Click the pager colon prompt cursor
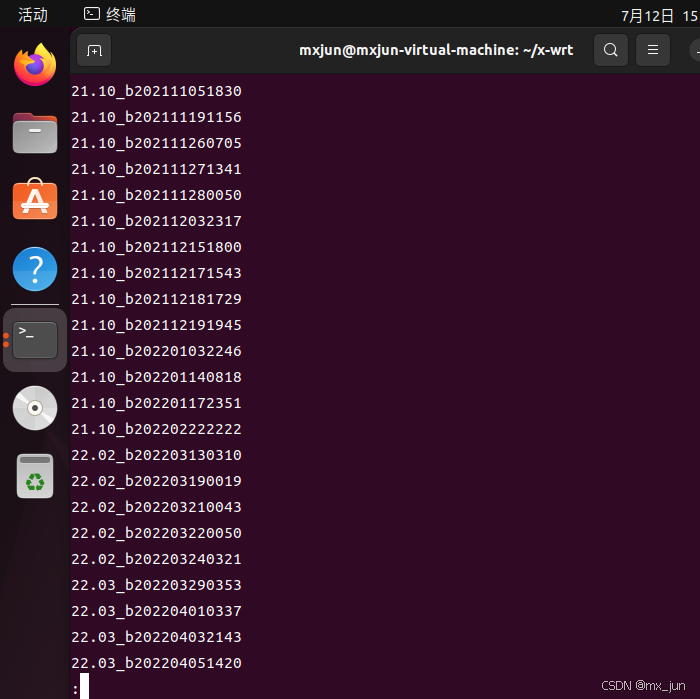The width and height of the screenshot is (700, 699). point(84,686)
